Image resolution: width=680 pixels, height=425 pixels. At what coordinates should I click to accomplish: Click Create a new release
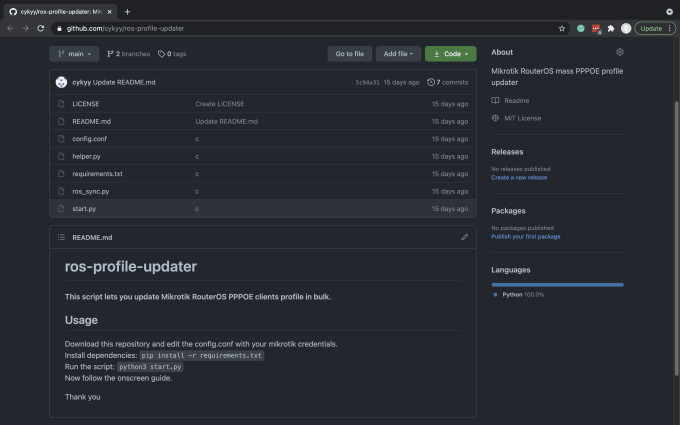(x=519, y=177)
